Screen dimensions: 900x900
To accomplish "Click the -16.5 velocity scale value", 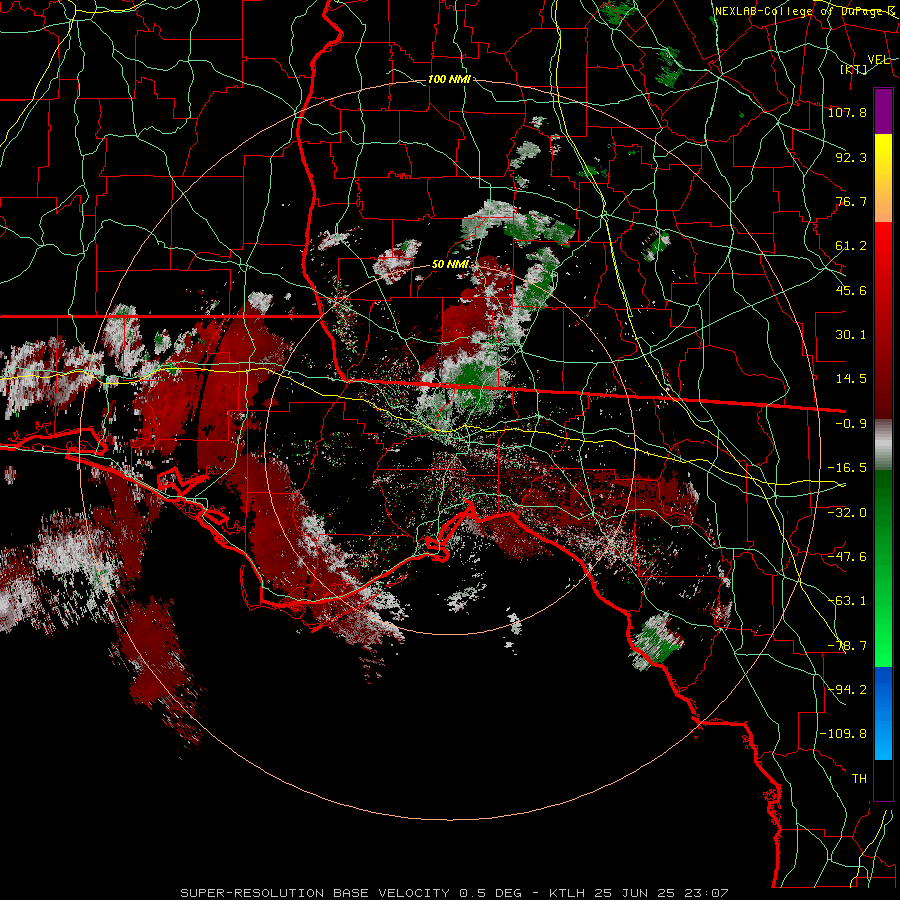I will click(x=847, y=468).
